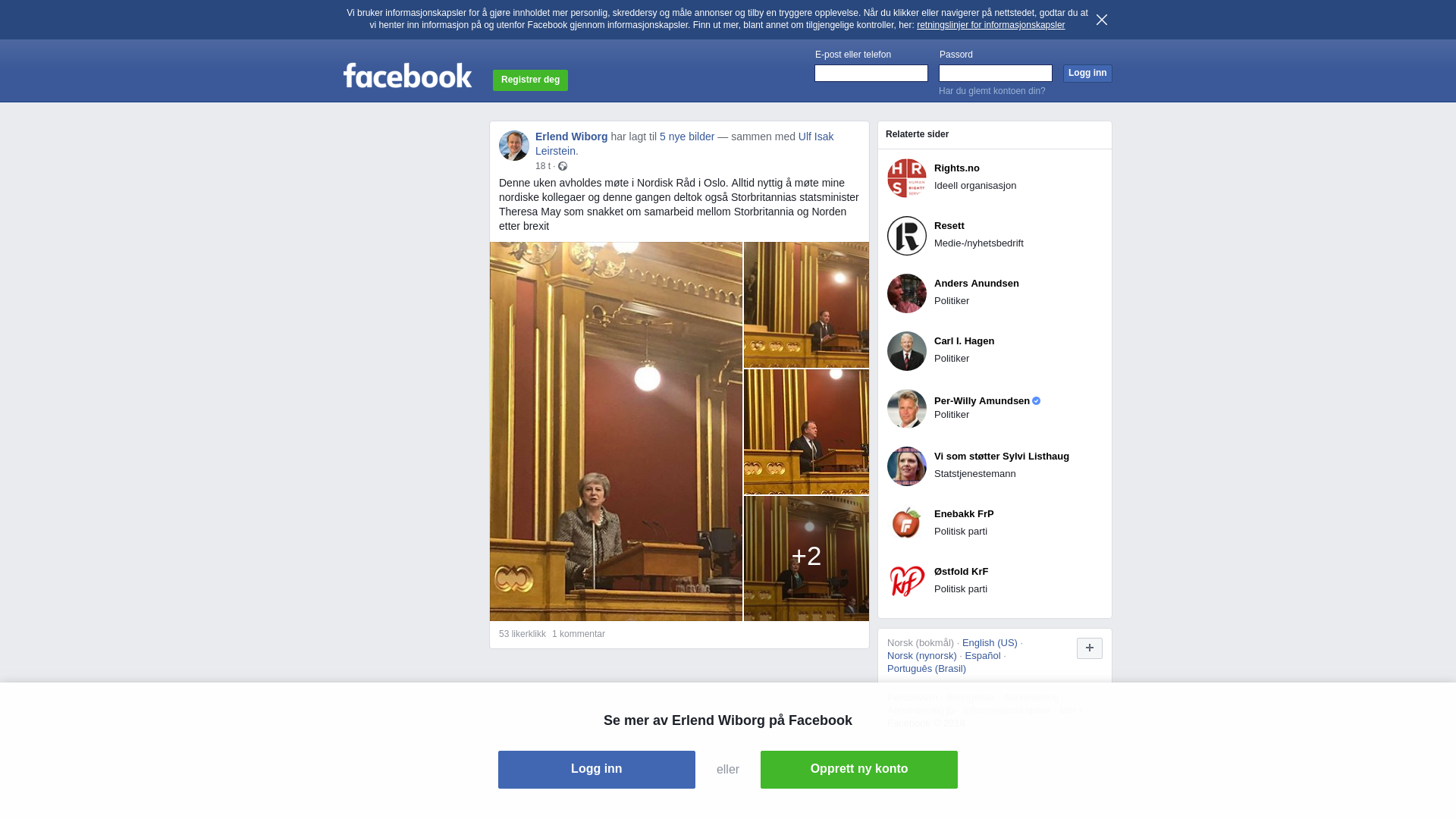Click the Facebook logo
Image resolution: width=1456 pixels, height=819 pixels.
click(x=407, y=75)
